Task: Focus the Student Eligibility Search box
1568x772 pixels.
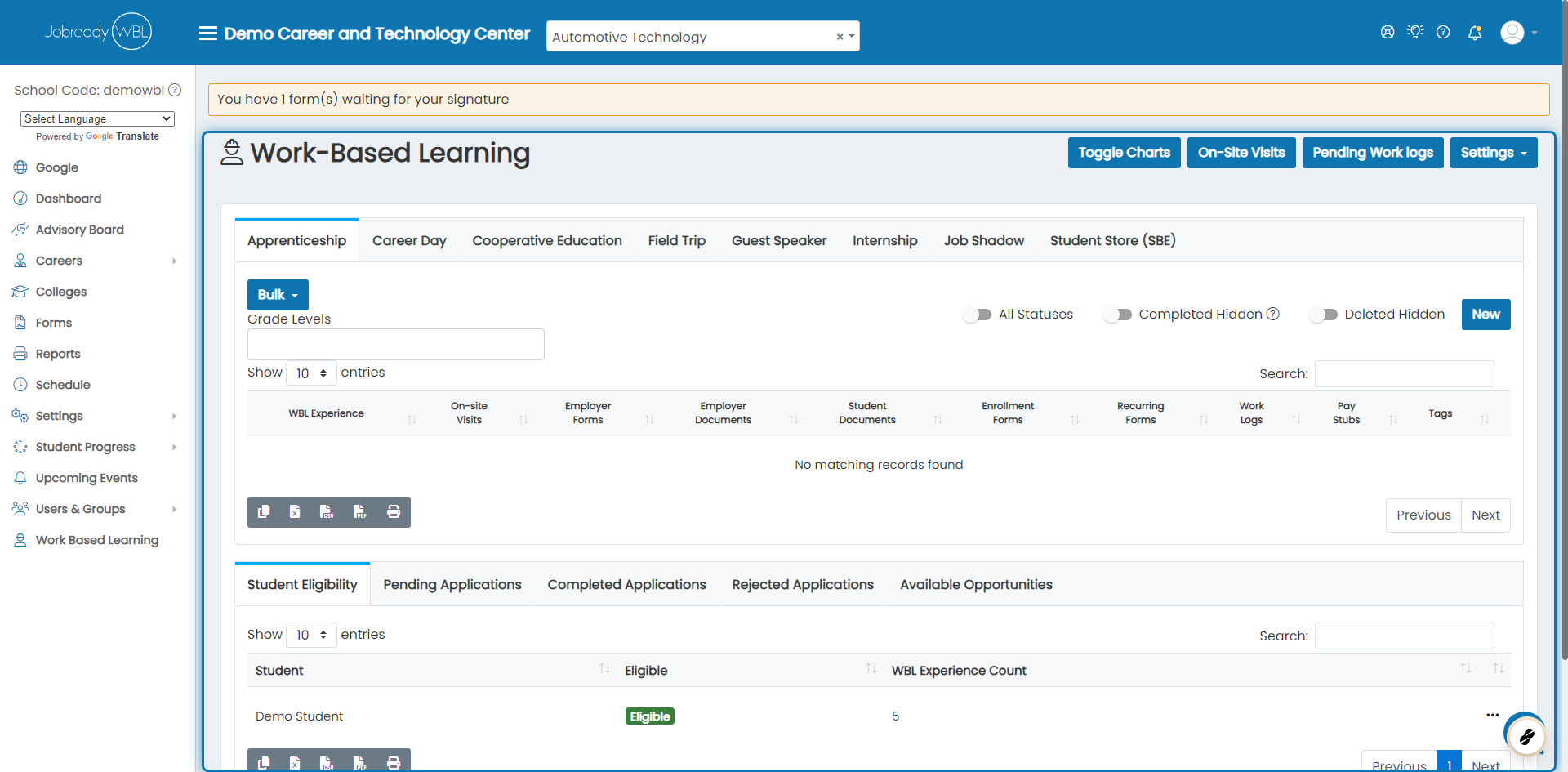Action: 1405,636
